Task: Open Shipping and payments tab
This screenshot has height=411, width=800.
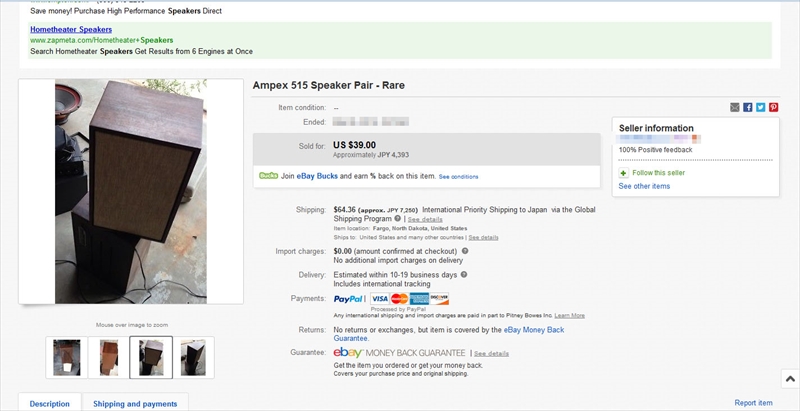Action: (x=135, y=403)
